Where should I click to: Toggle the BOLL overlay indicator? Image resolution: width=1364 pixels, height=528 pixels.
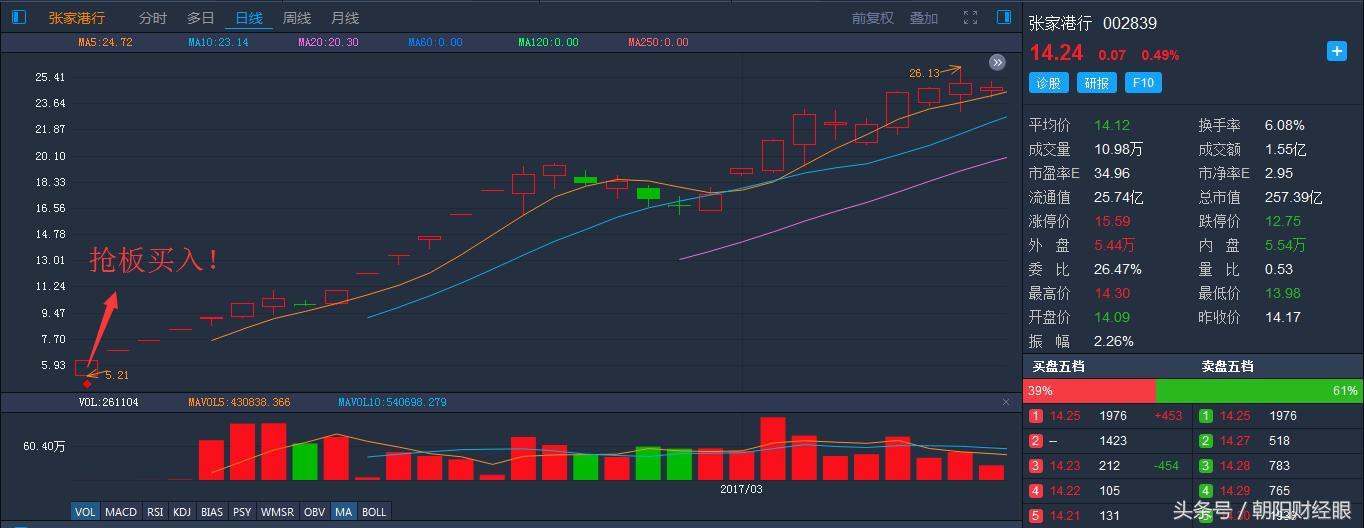pyautogui.click(x=373, y=512)
